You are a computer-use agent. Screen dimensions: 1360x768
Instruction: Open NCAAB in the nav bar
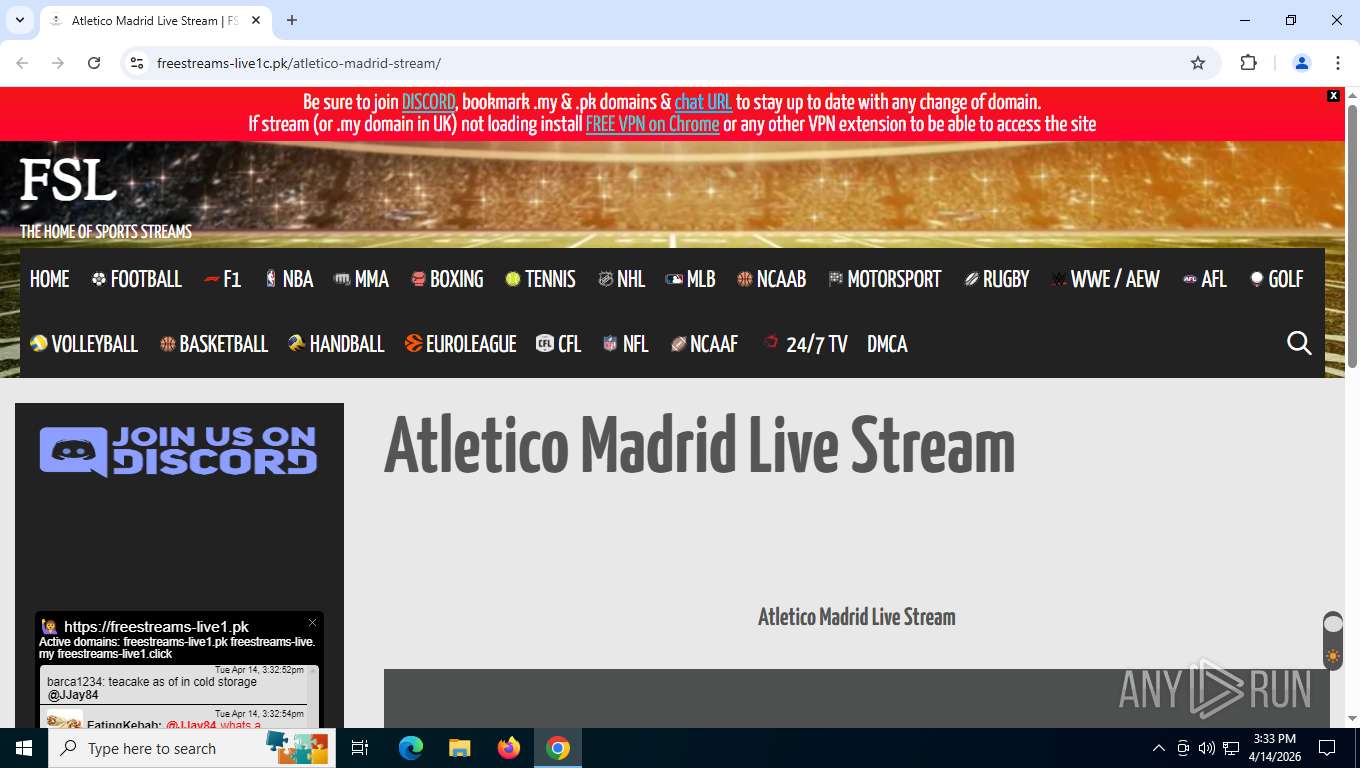pos(771,280)
